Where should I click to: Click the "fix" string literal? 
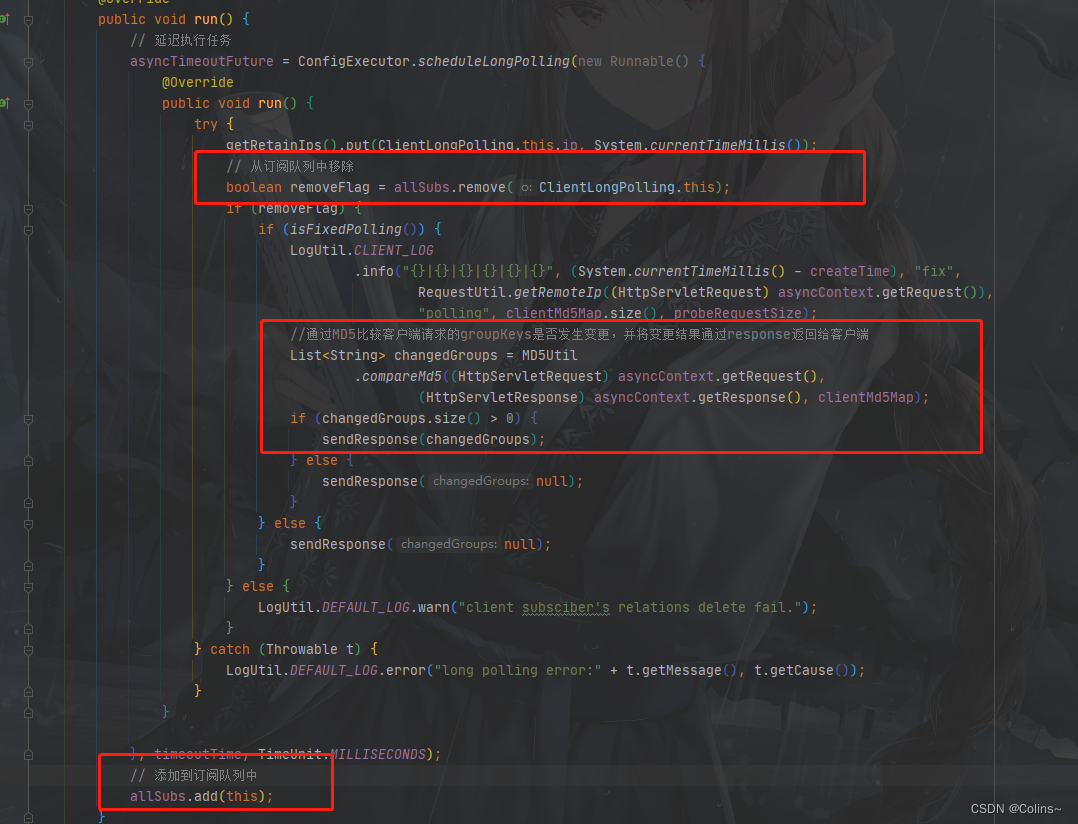934,271
